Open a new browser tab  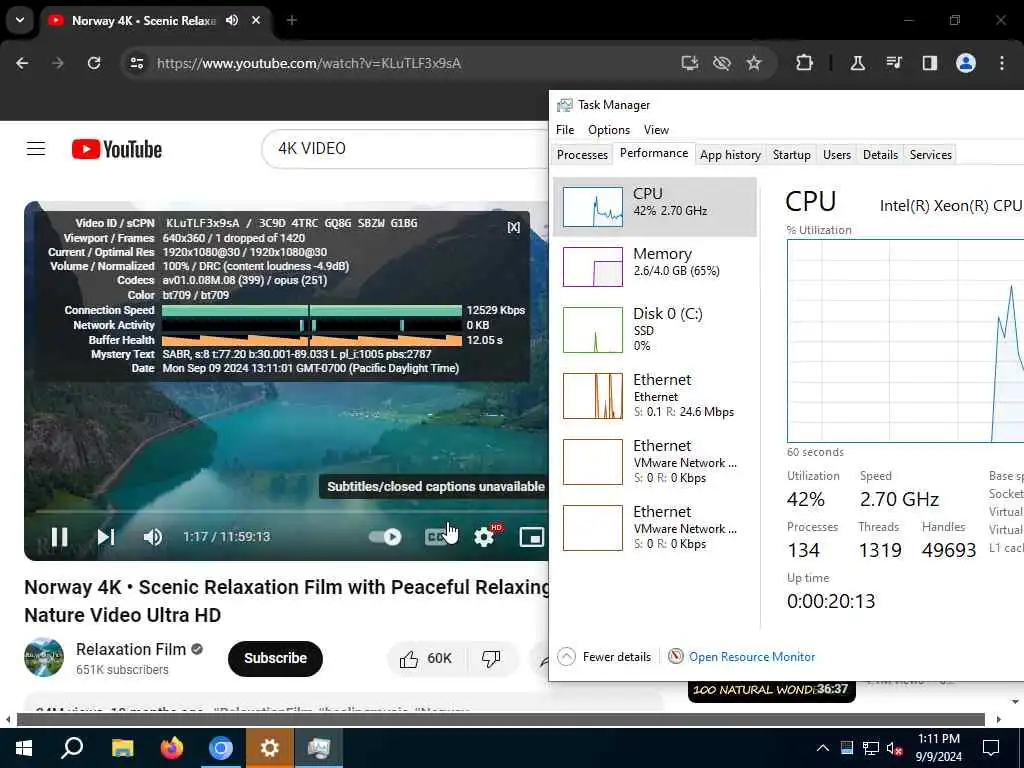292,20
